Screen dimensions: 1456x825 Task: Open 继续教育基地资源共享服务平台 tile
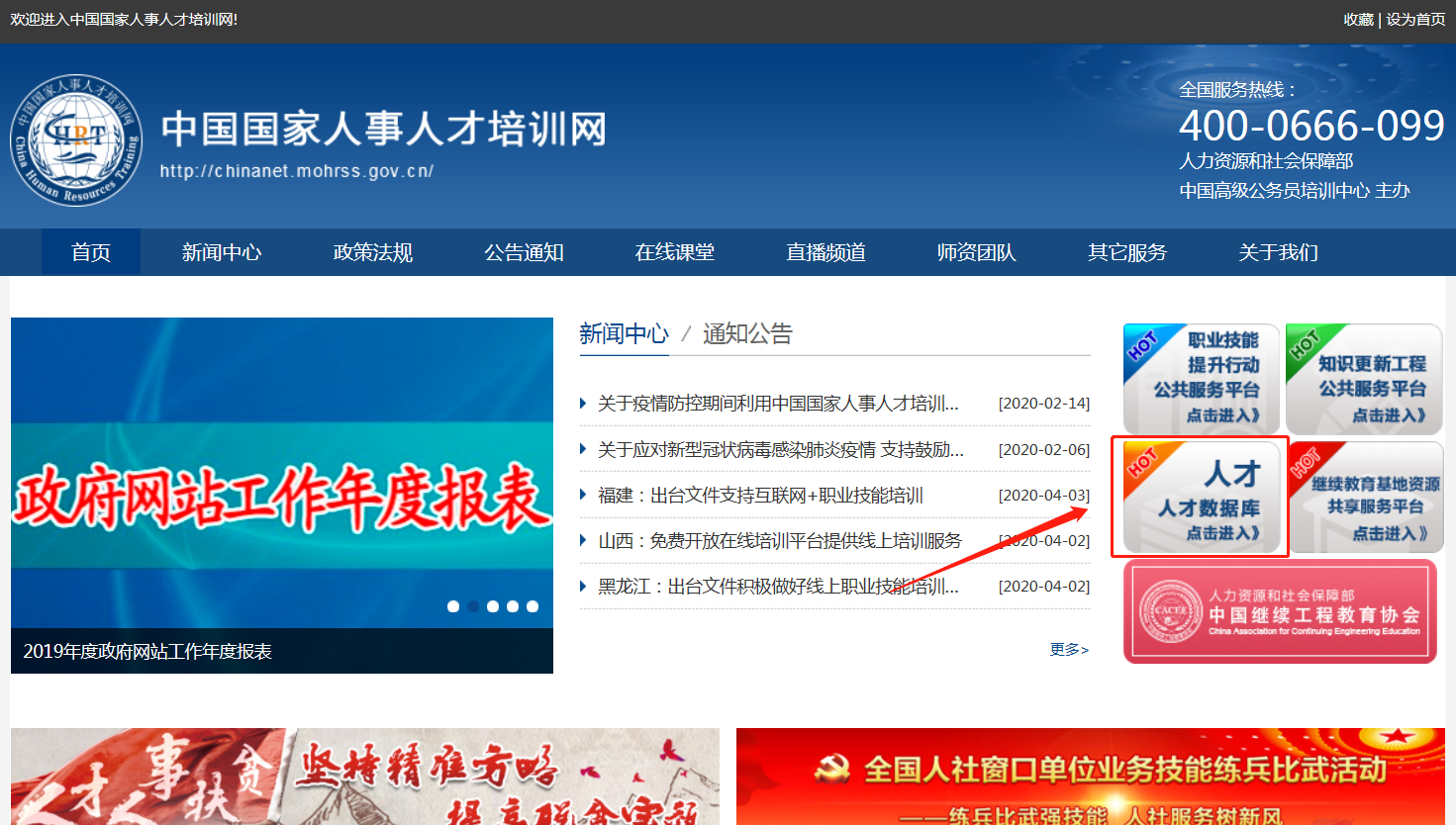[1366, 497]
